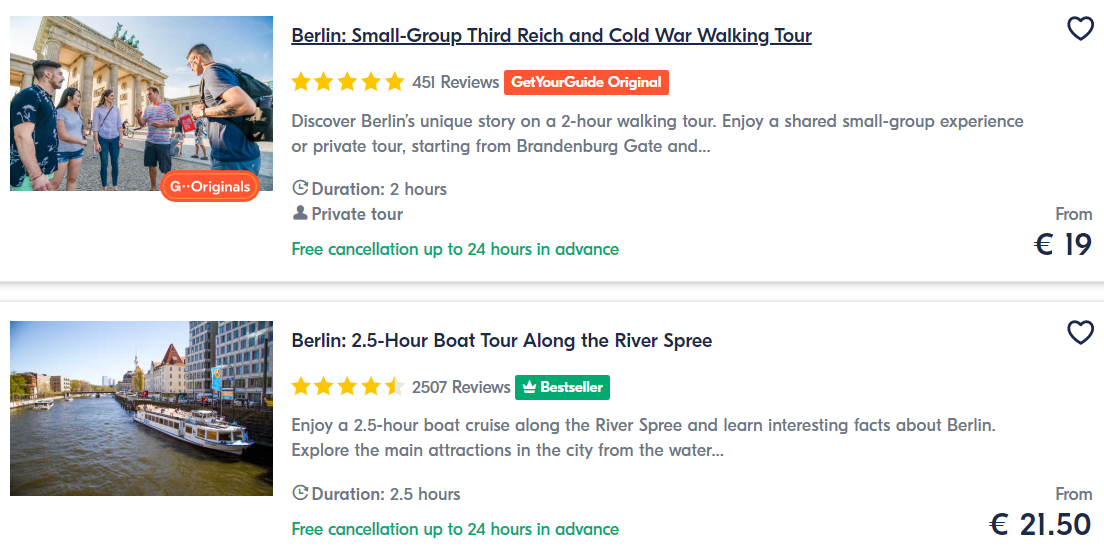Click the River Spree boat photo
The width and height of the screenshot is (1104, 549).
point(141,408)
